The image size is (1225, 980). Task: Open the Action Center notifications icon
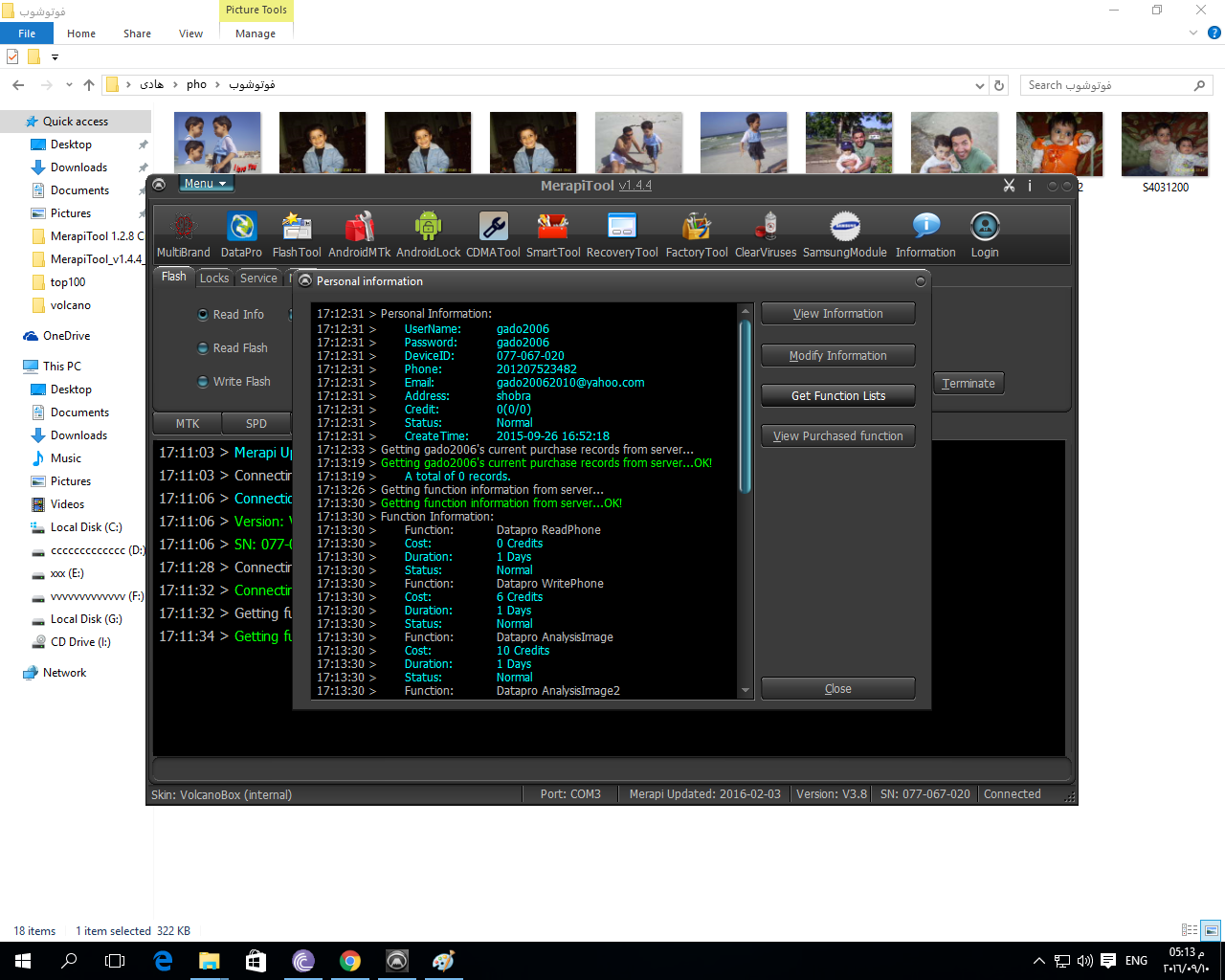(1108, 961)
